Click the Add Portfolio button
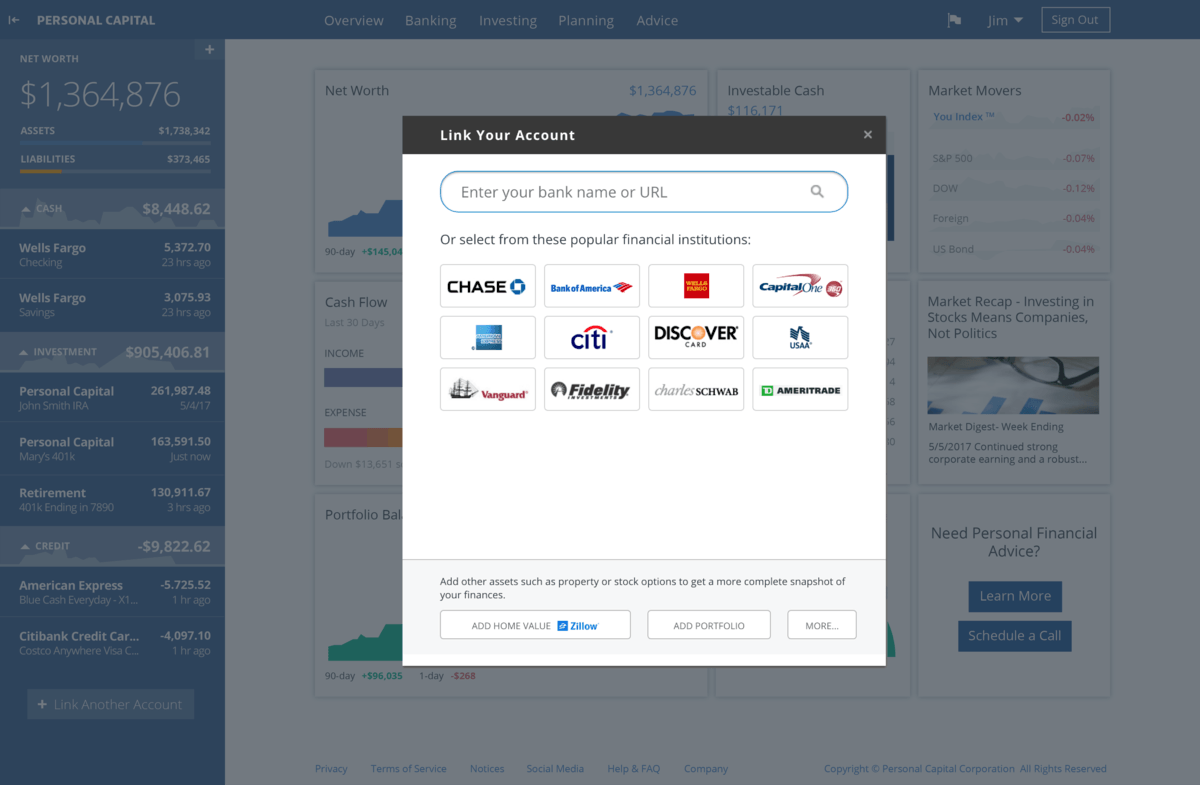Viewport: 1200px width, 785px height. point(709,625)
